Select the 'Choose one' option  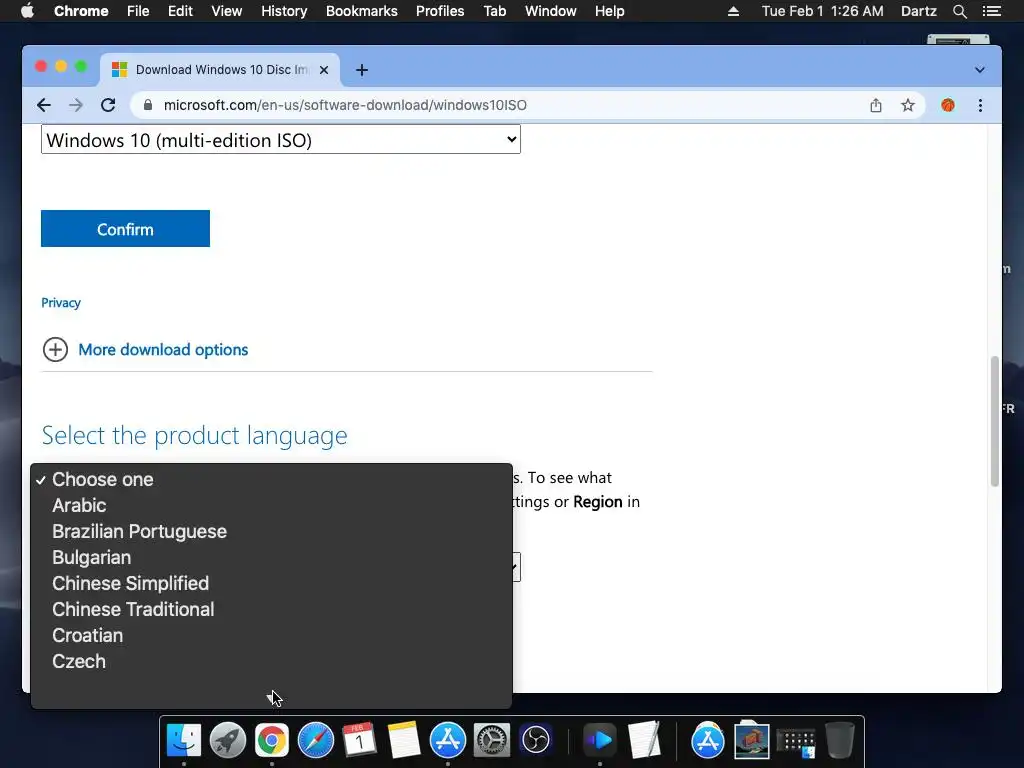[272, 479]
